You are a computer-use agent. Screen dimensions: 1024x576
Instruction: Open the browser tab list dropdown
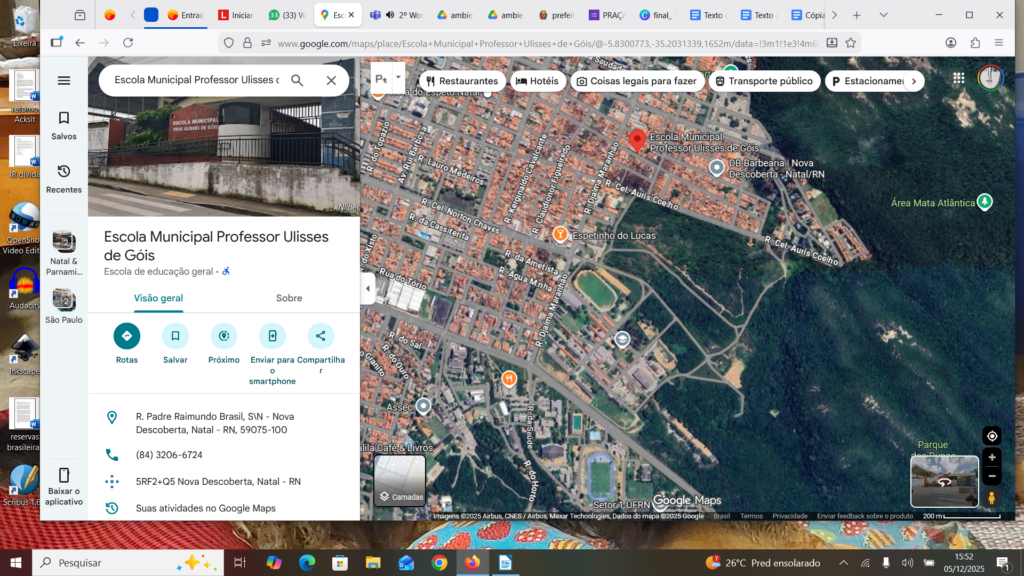tap(883, 15)
